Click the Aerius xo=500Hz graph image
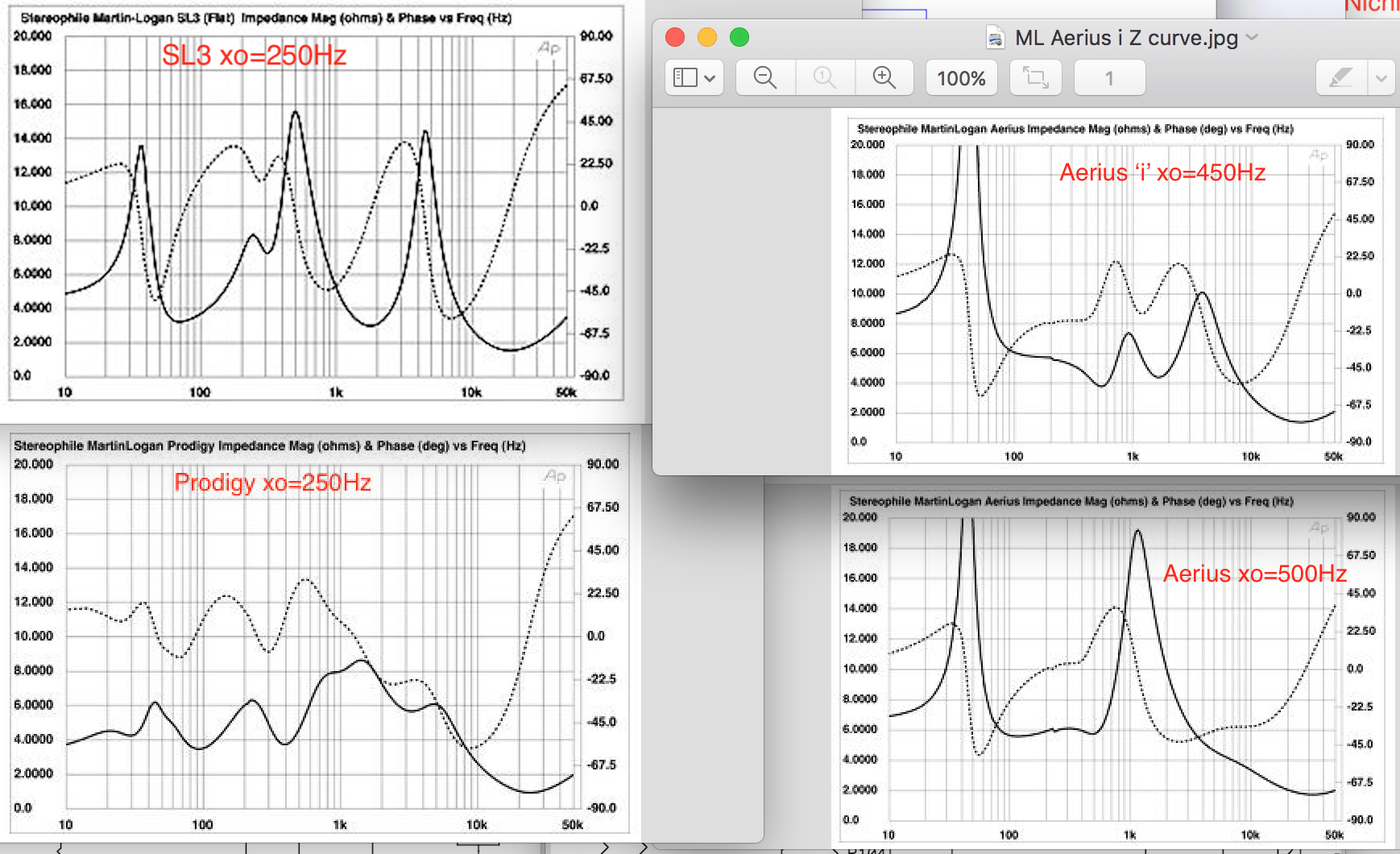Viewport: 1400px width, 854px height. pos(1112,668)
